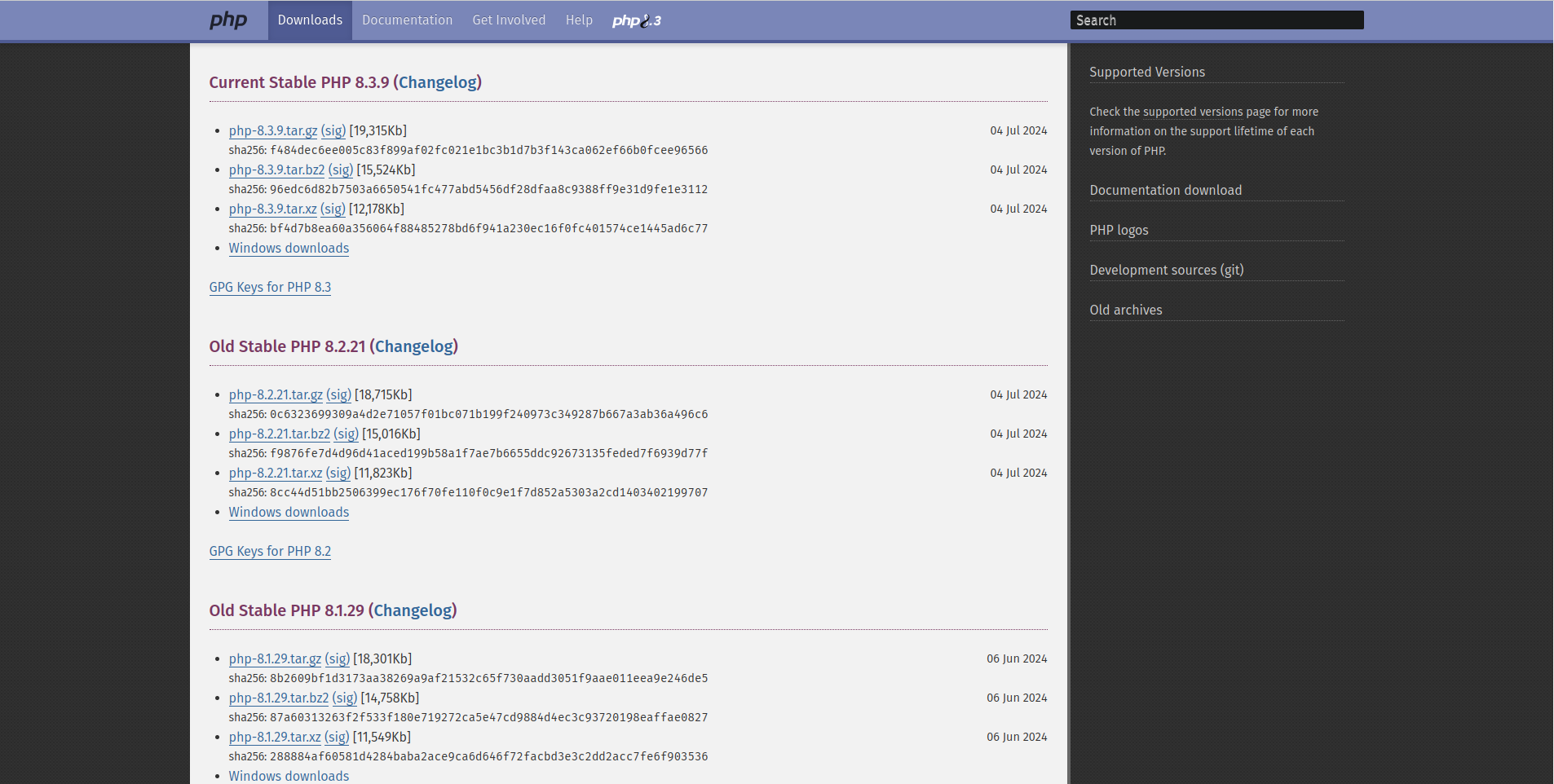Open the Downloads menu tab
This screenshot has width=1554, height=784.
click(x=310, y=20)
